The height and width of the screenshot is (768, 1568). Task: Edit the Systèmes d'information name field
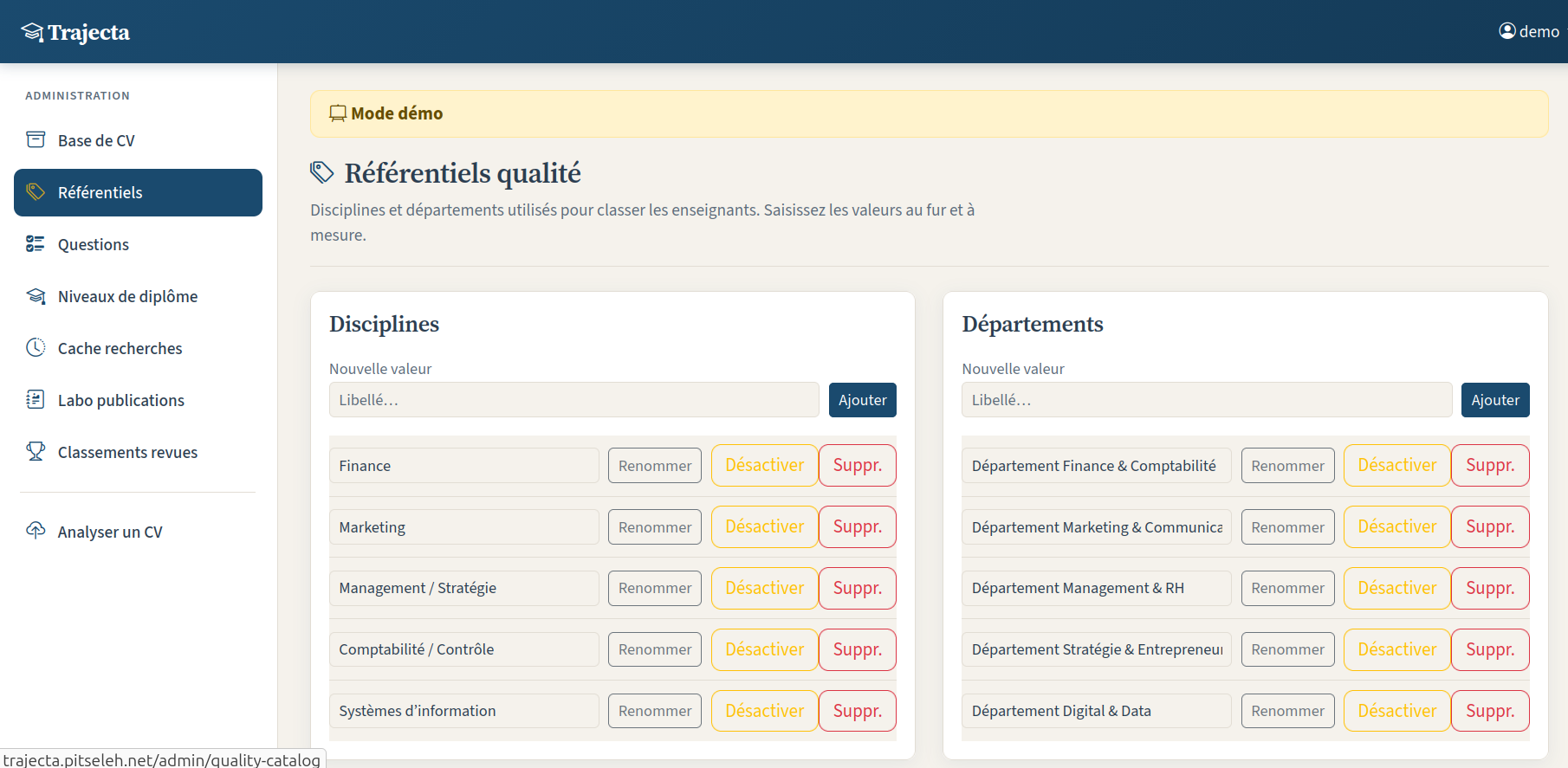464,711
